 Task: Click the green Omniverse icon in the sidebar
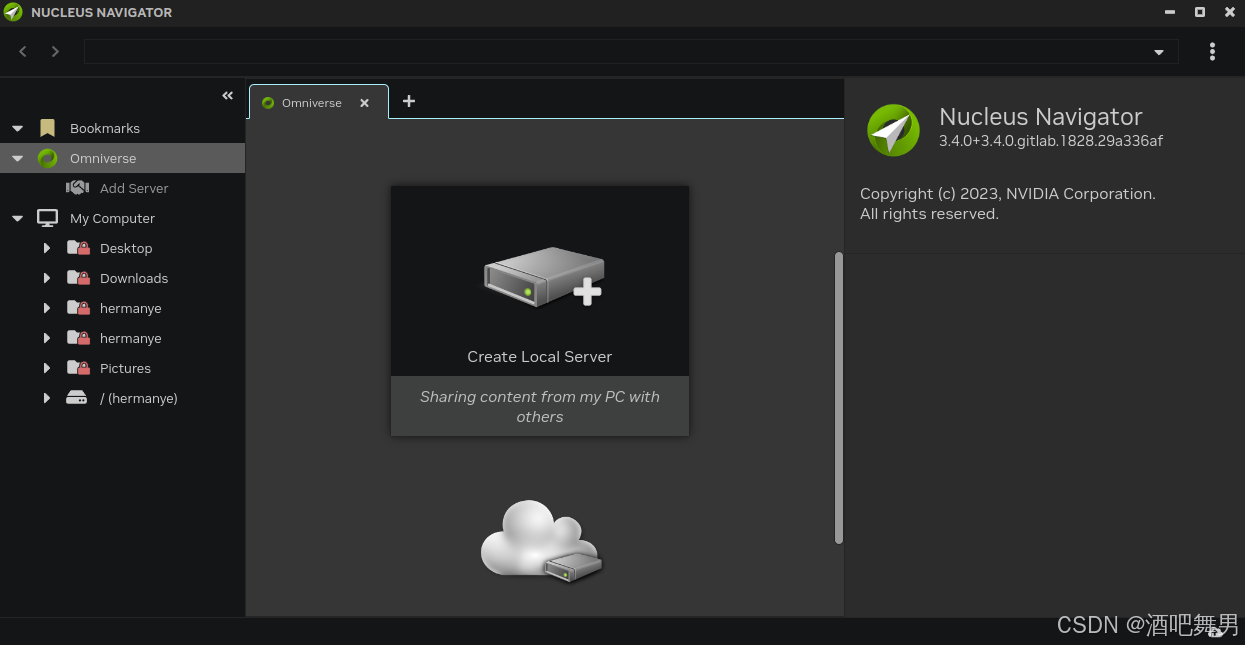coord(47,158)
